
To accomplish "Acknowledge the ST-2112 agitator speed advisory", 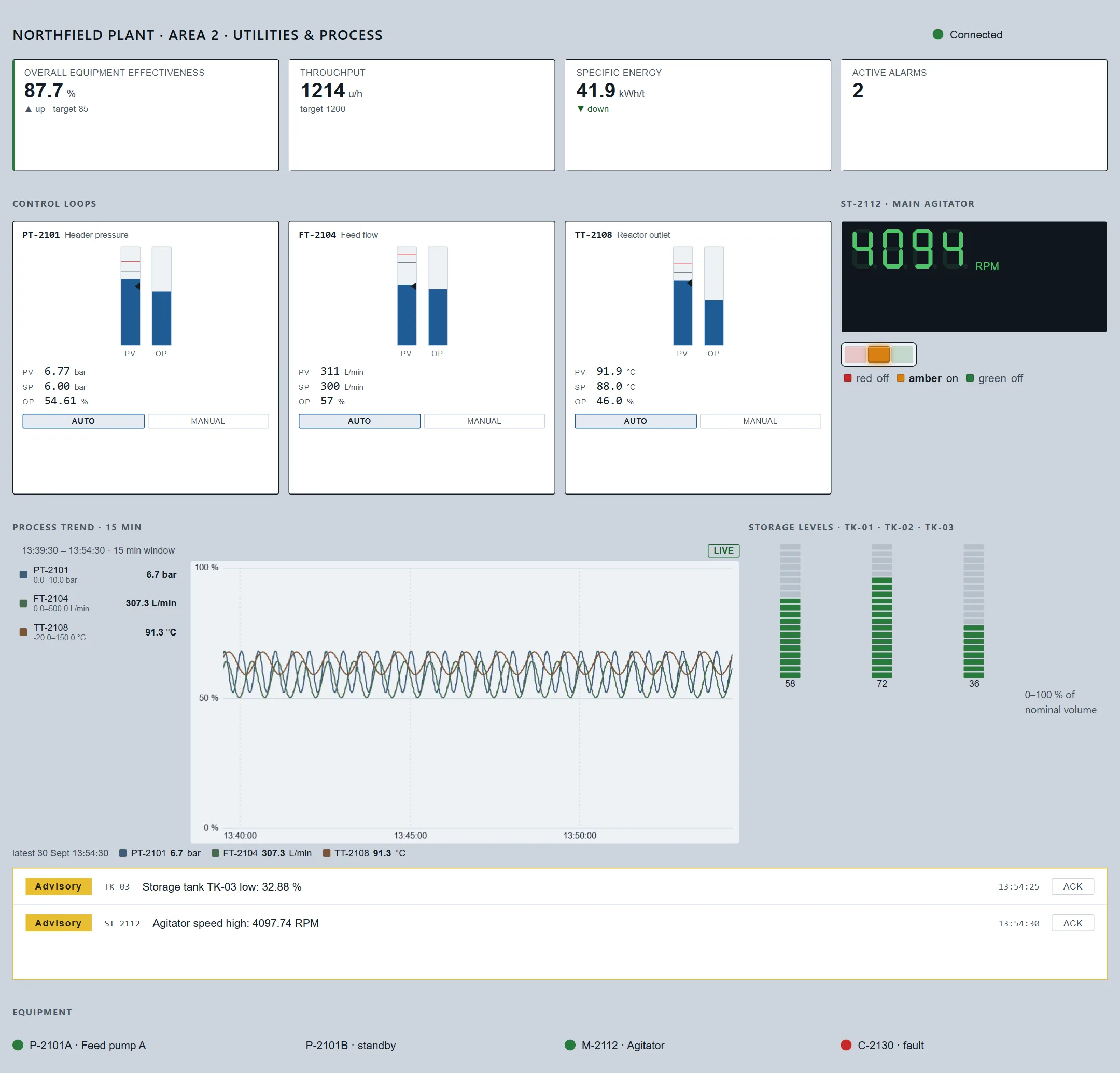I will tap(1073, 923).
